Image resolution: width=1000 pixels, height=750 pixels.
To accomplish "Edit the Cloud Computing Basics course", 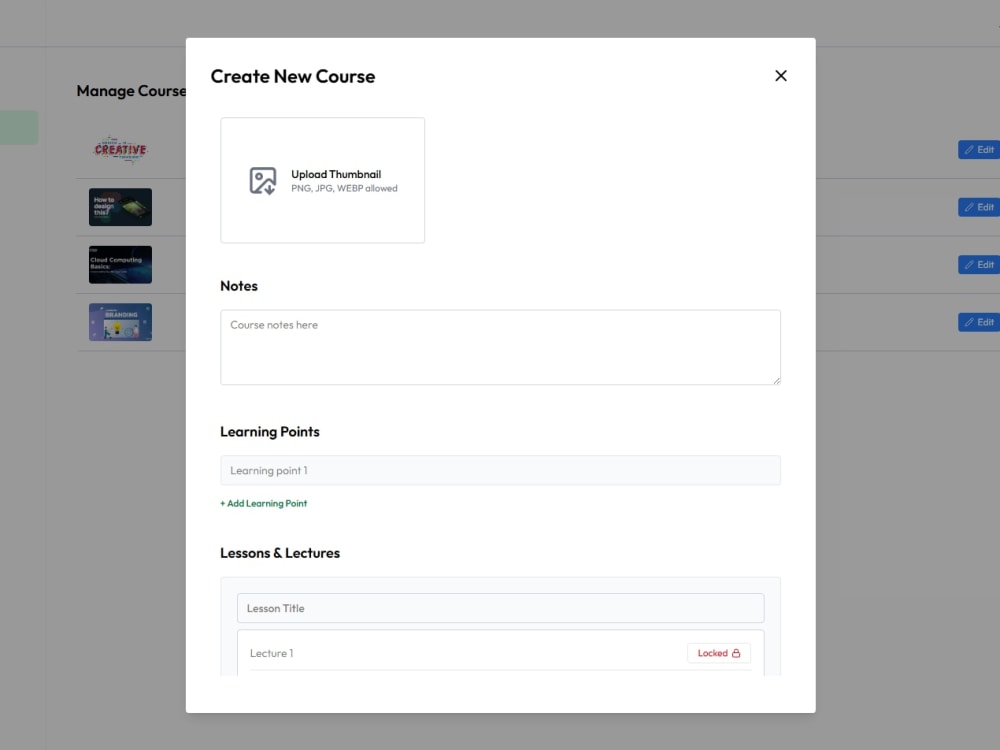I will tap(979, 265).
